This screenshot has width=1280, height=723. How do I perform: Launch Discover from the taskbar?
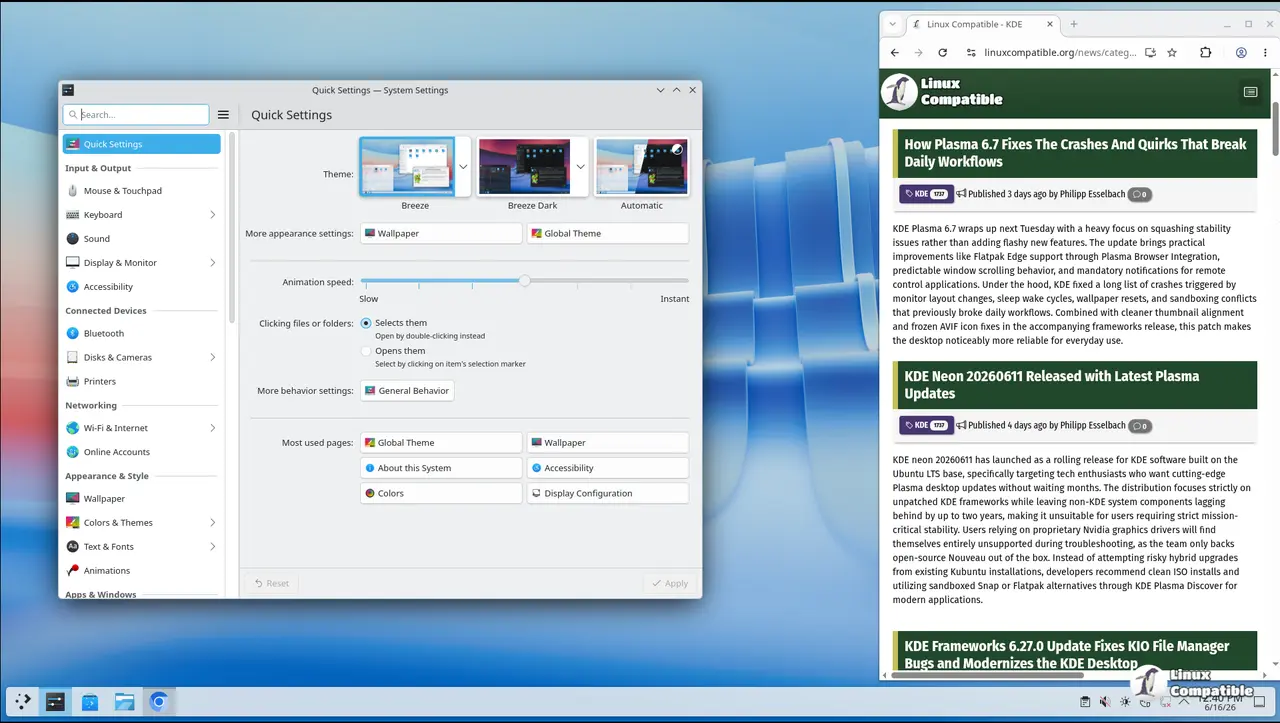pos(90,702)
